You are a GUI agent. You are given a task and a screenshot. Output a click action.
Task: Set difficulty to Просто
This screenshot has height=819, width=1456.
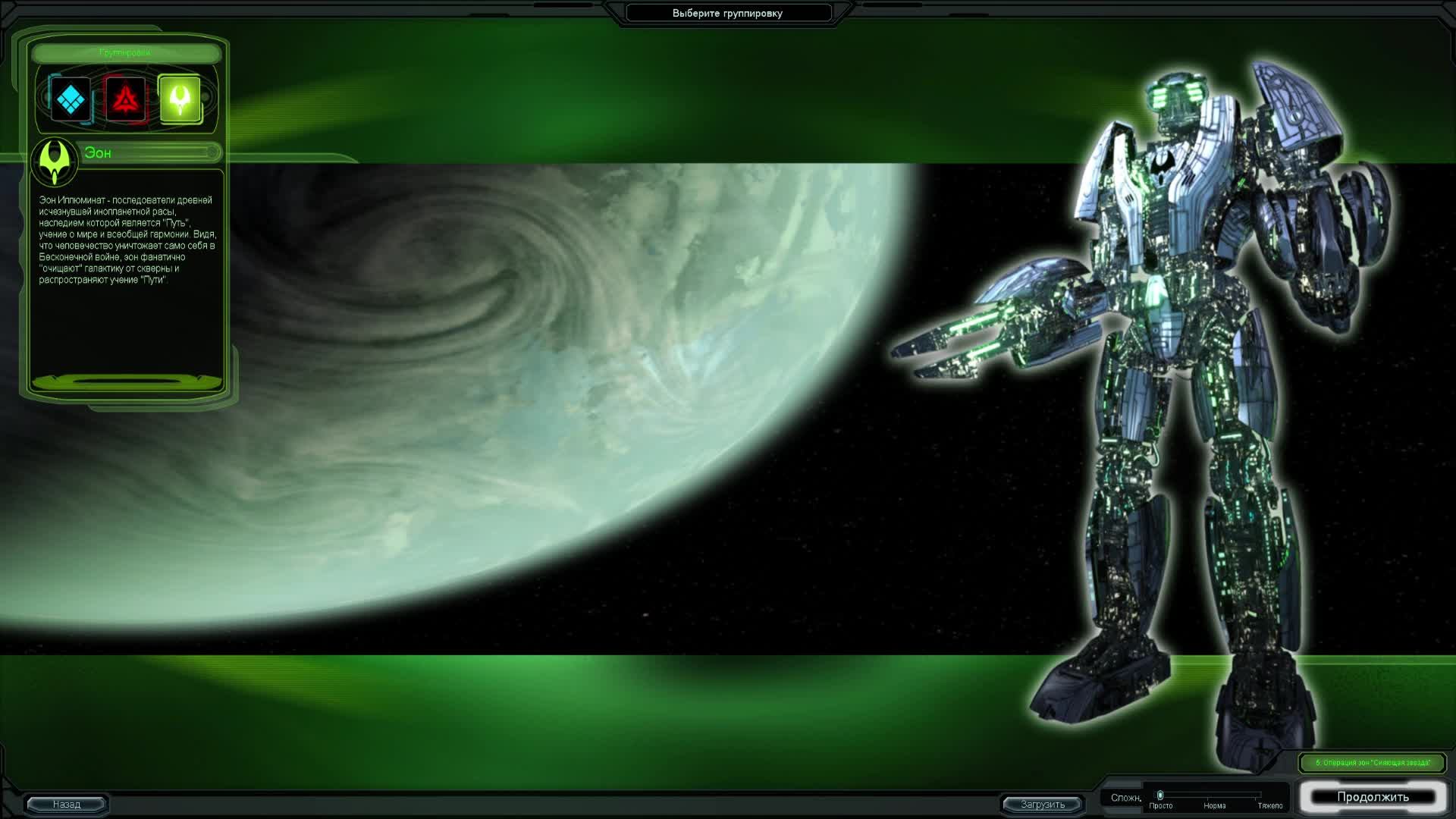(1160, 805)
